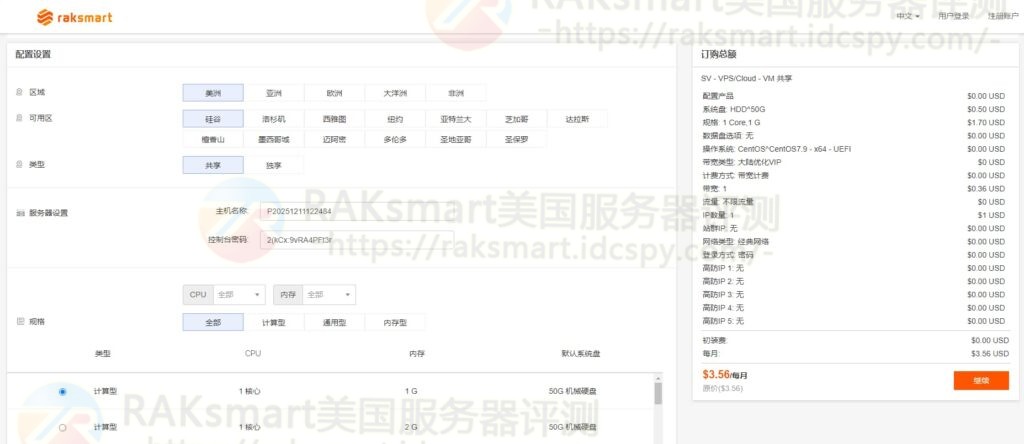1024x444 pixels.
Task: Click the plan list scrollbar thumb
Action: click(x=658, y=392)
